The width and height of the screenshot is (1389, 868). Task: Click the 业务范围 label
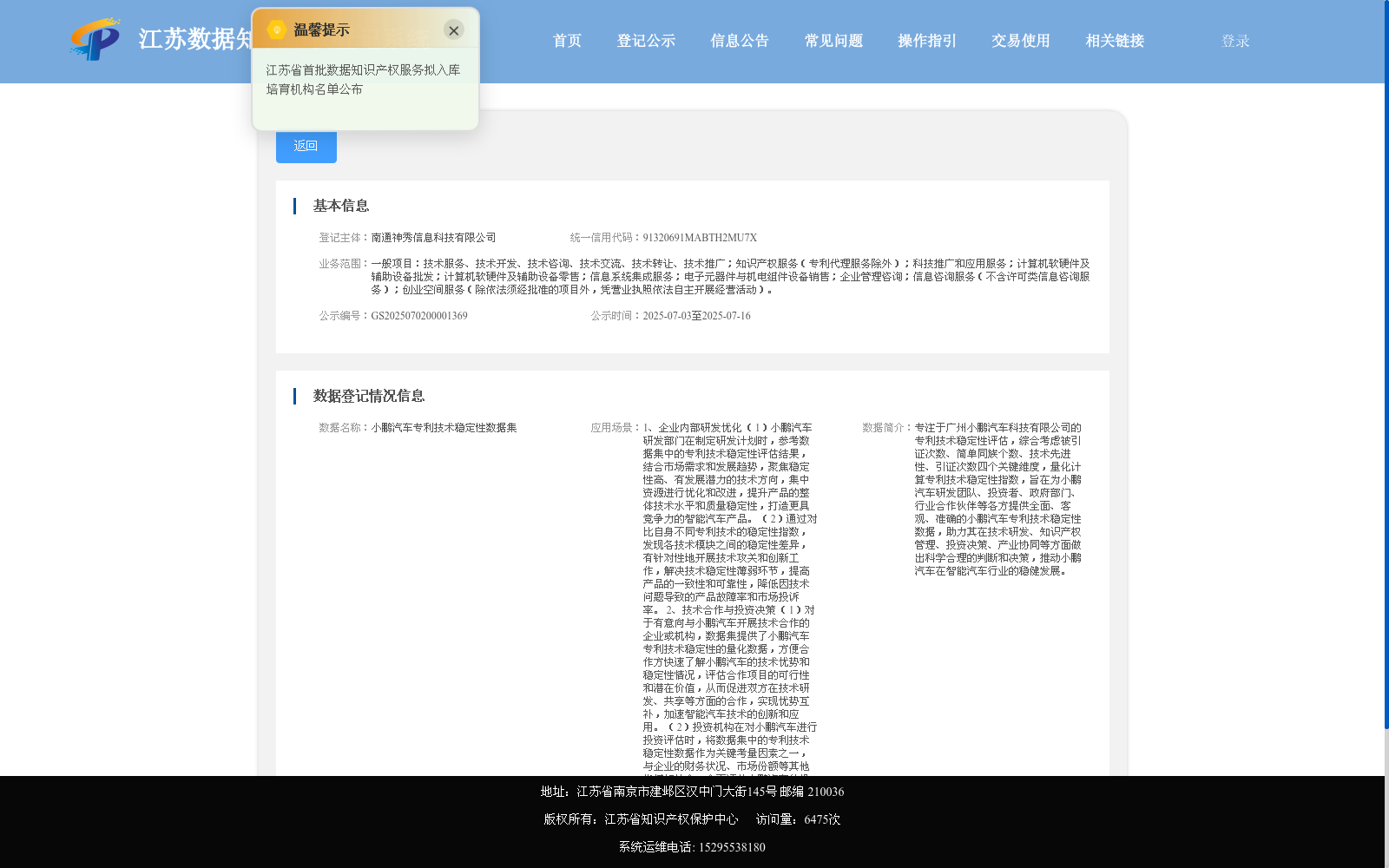point(342,264)
